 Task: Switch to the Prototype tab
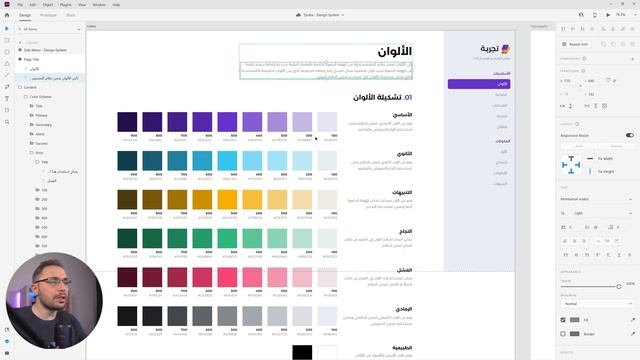coord(49,15)
